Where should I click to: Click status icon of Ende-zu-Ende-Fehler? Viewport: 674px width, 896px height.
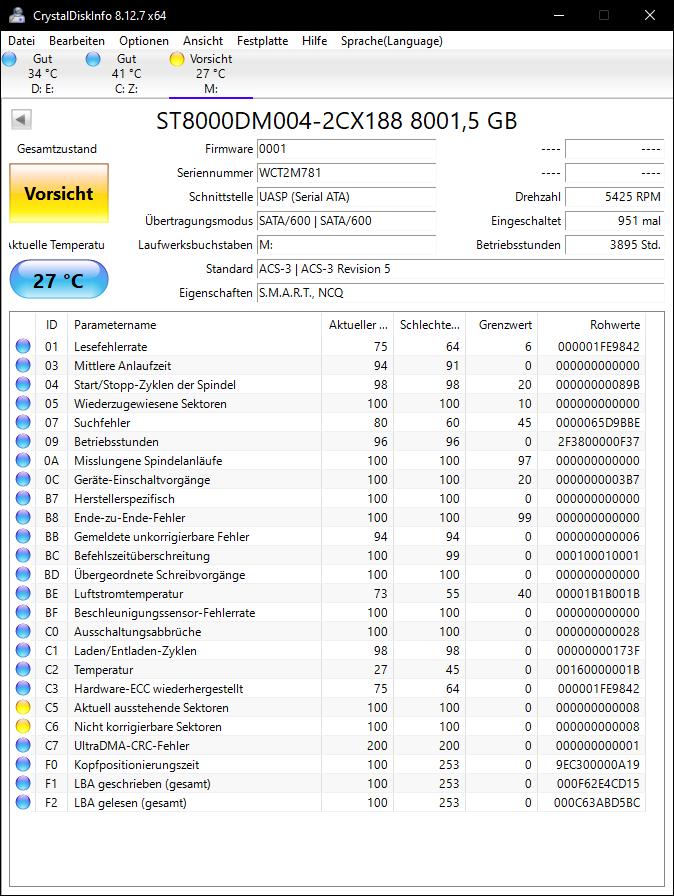pos(23,517)
